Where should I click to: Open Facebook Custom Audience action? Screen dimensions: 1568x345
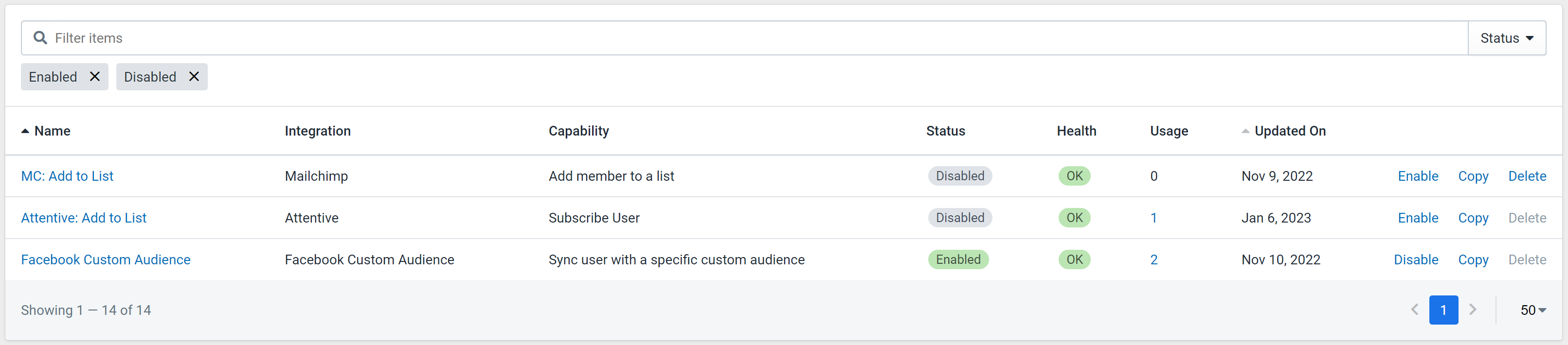pyautogui.click(x=106, y=260)
